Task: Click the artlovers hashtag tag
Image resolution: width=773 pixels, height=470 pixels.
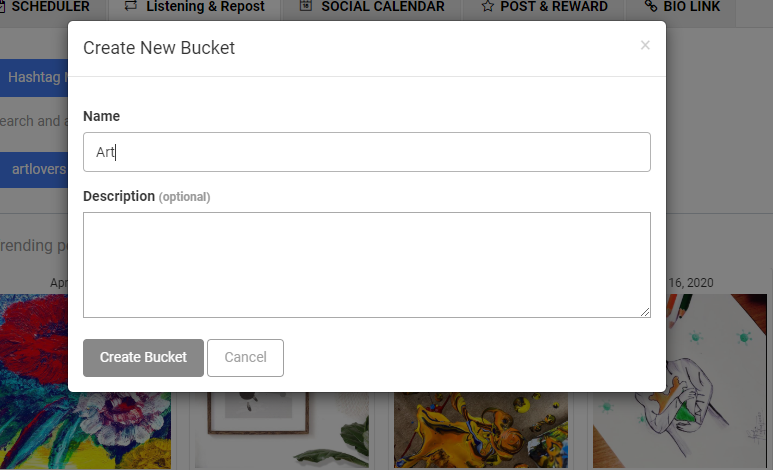Action: pyautogui.click(x=34, y=170)
